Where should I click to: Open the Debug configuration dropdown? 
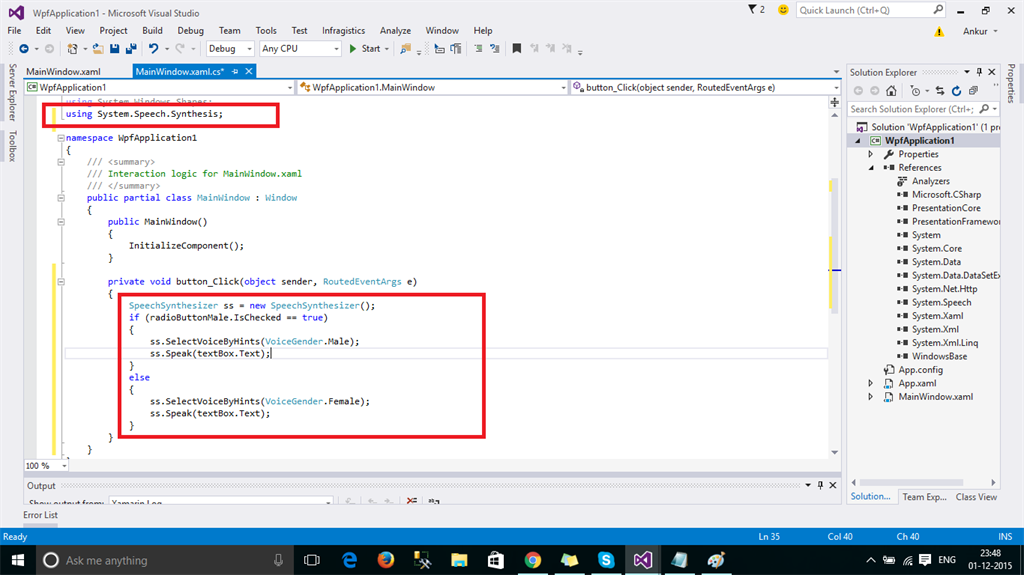(229, 48)
